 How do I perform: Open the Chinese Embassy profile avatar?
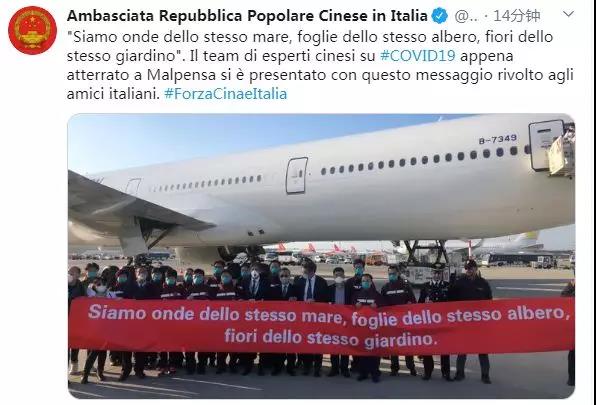[x=32, y=30]
